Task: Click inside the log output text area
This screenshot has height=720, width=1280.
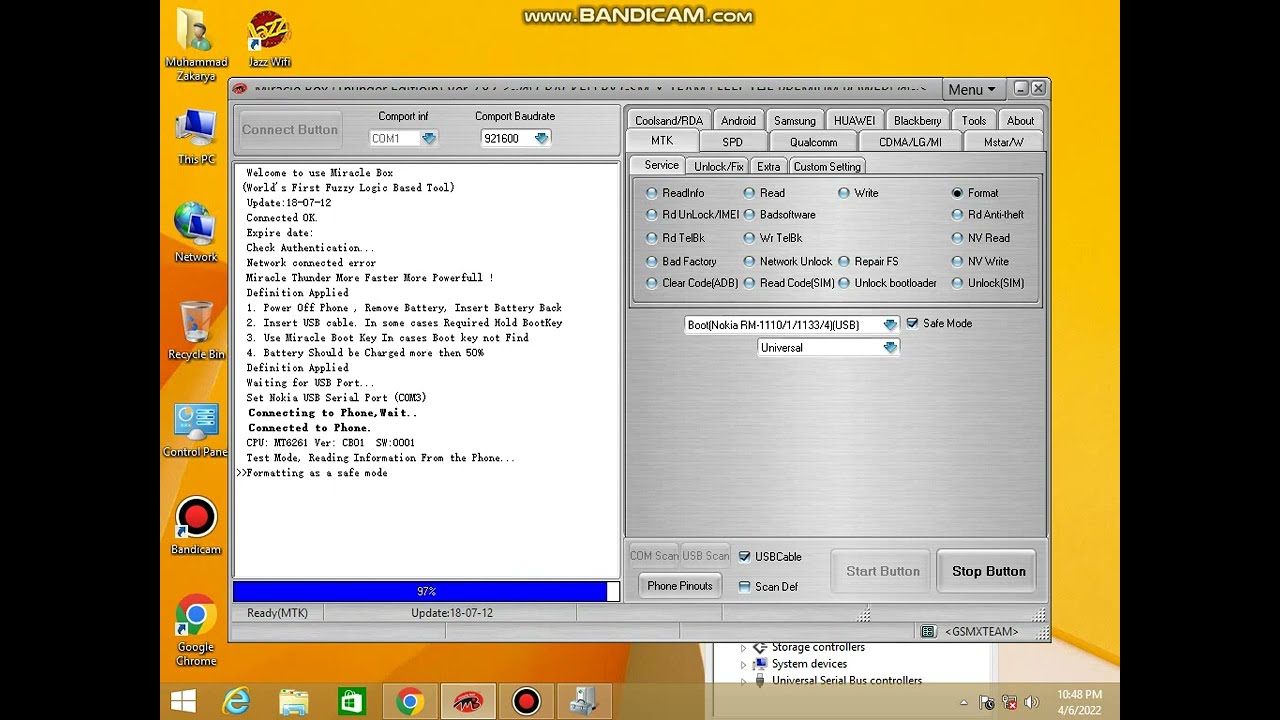Action: click(426, 370)
